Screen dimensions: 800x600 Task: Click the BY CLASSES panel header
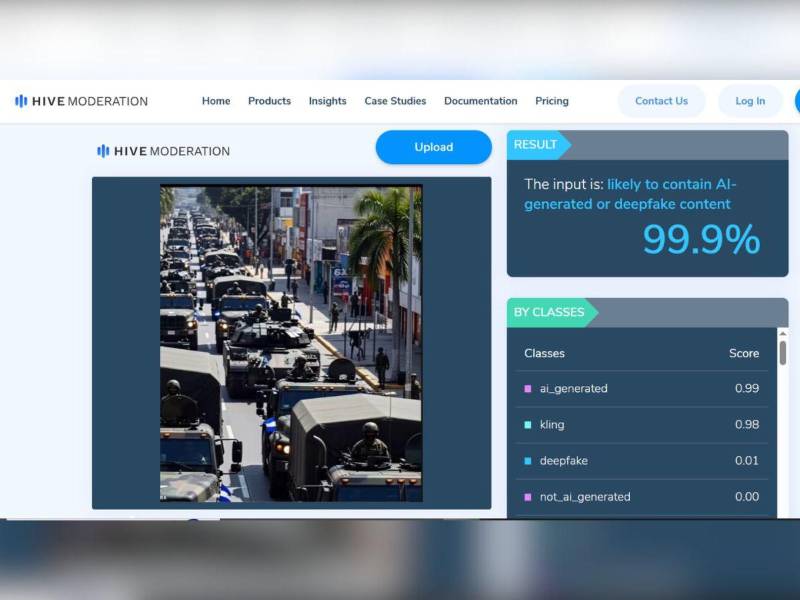[549, 312]
